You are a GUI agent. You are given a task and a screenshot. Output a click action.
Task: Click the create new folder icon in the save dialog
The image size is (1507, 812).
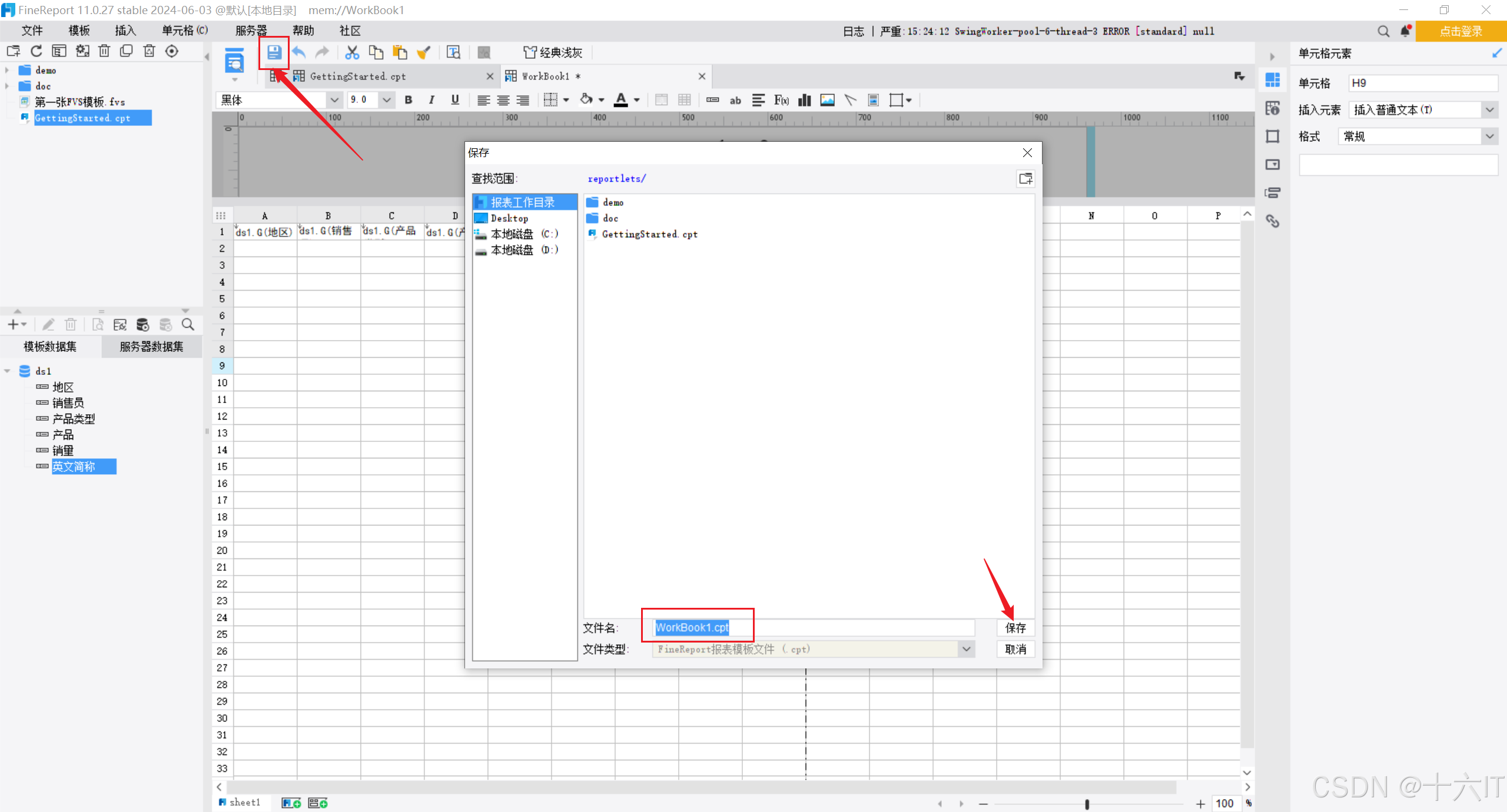coord(1025,179)
